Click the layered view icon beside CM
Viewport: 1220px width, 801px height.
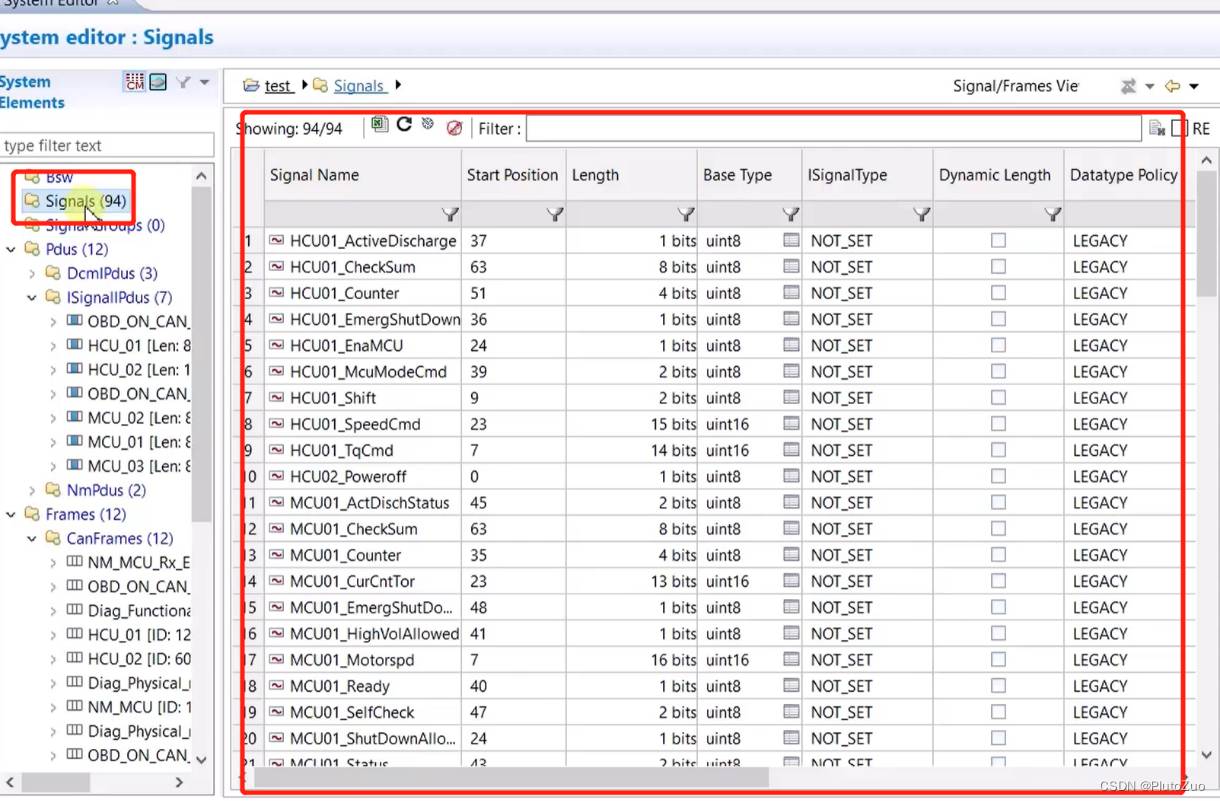click(x=158, y=82)
